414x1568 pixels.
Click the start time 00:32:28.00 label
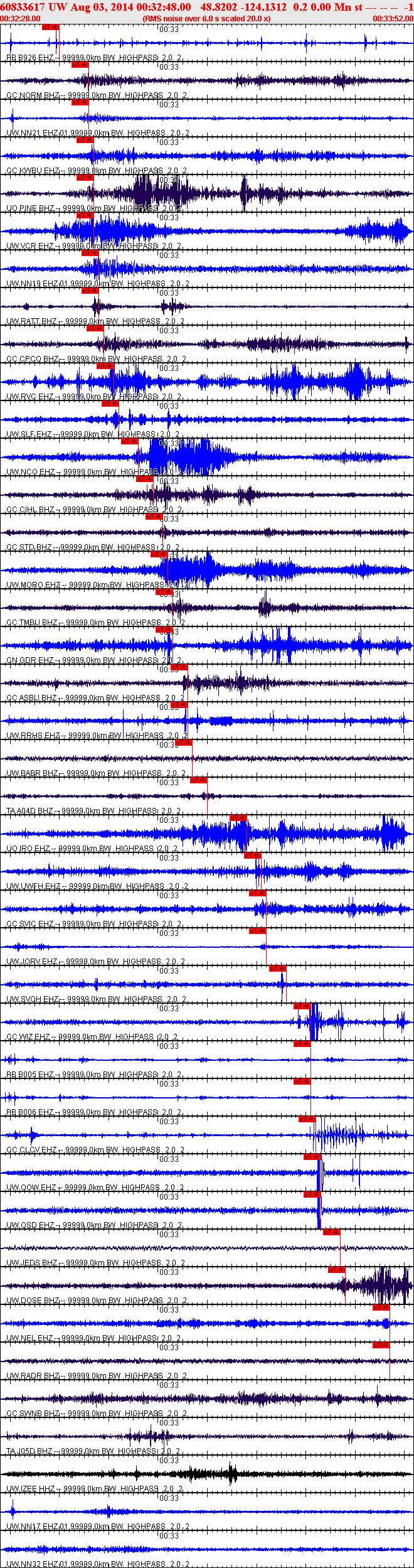[20, 19]
